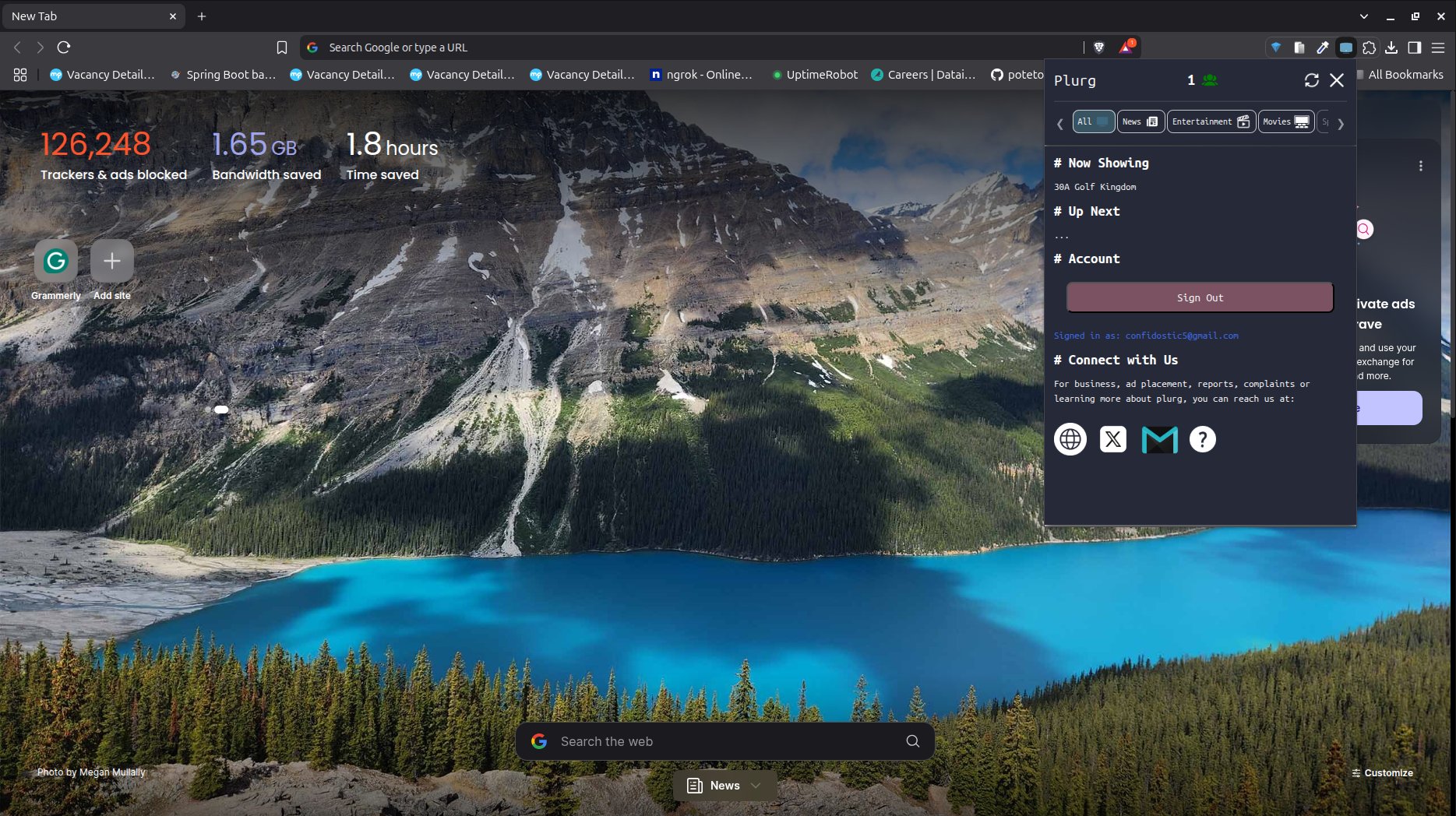The width and height of the screenshot is (1456, 816).
Task: Open the Downloads icon in toolbar
Action: pyautogui.click(x=1391, y=47)
